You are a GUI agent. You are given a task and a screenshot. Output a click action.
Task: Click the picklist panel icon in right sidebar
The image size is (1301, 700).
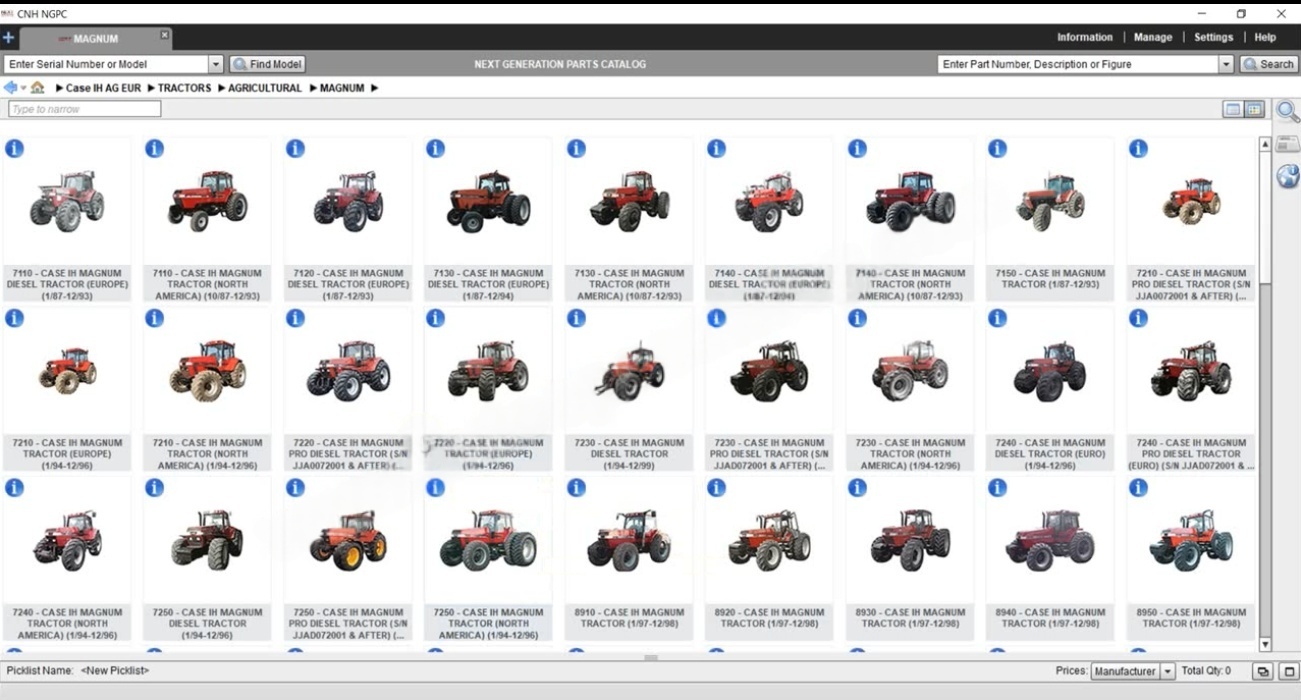click(1288, 144)
